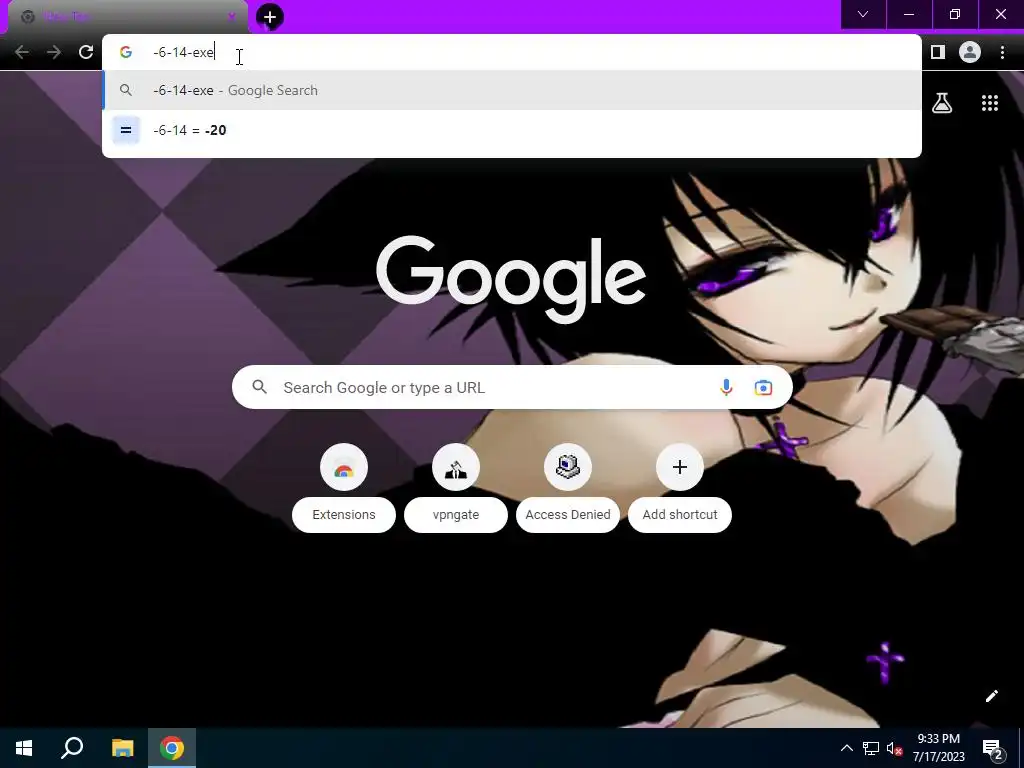
Task: Click Add shortcut tile
Action: [x=680, y=488]
